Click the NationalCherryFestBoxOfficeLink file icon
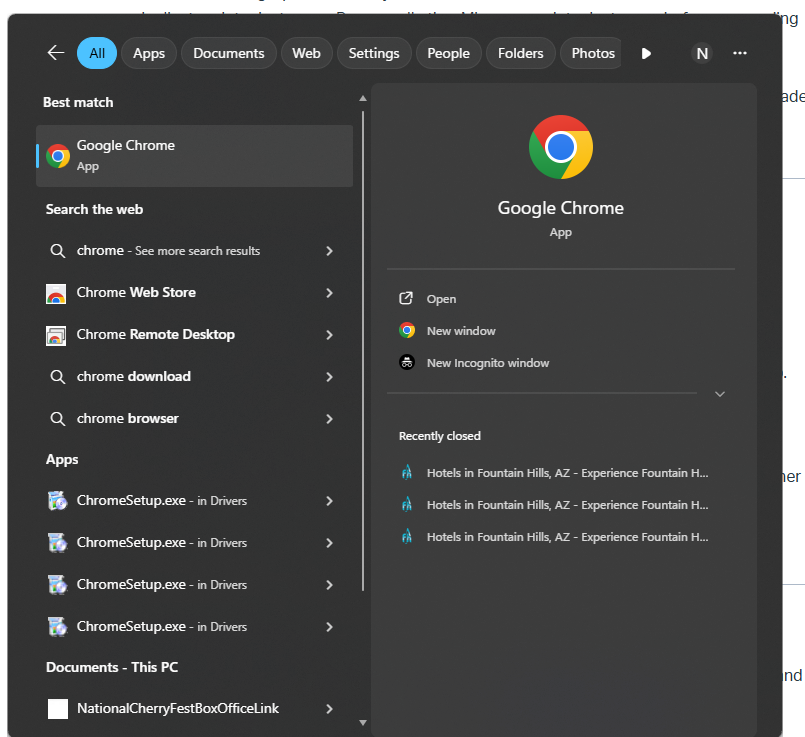 58,709
